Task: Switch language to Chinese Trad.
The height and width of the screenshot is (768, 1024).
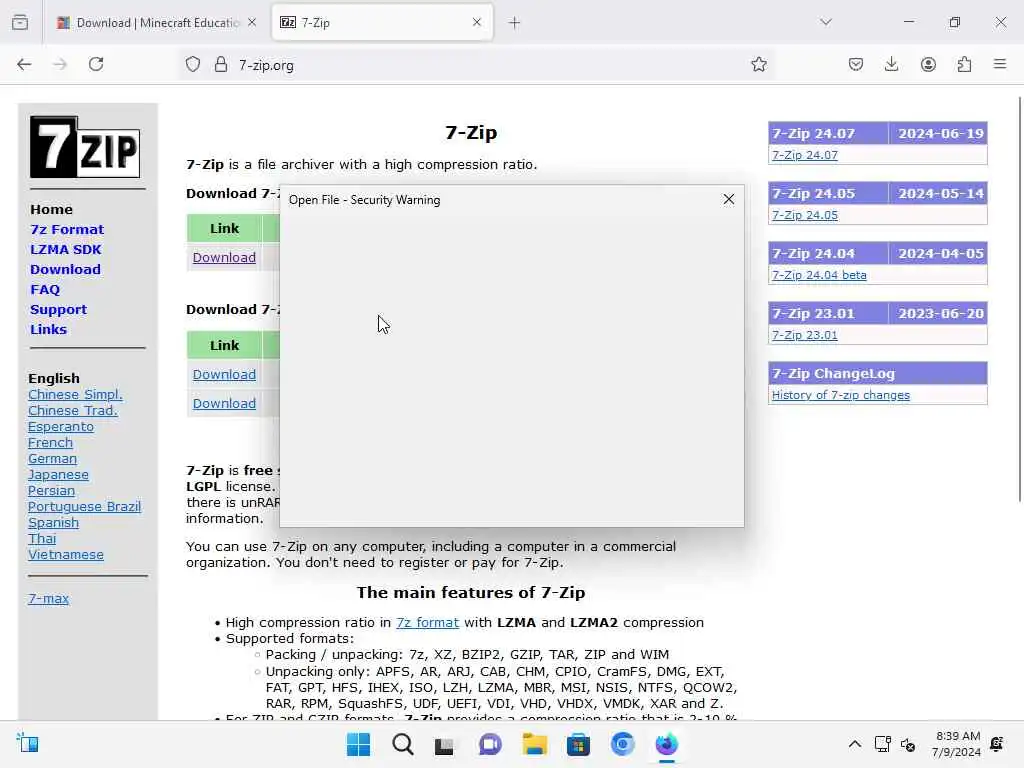Action: (72, 410)
